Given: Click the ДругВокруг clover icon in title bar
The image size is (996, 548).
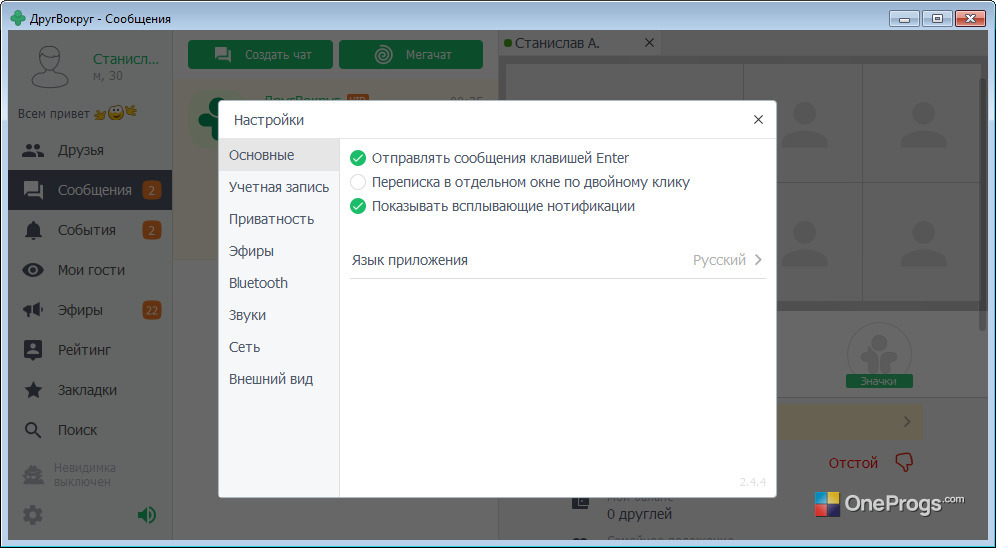Looking at the screenshot, I should coord(18,18).
